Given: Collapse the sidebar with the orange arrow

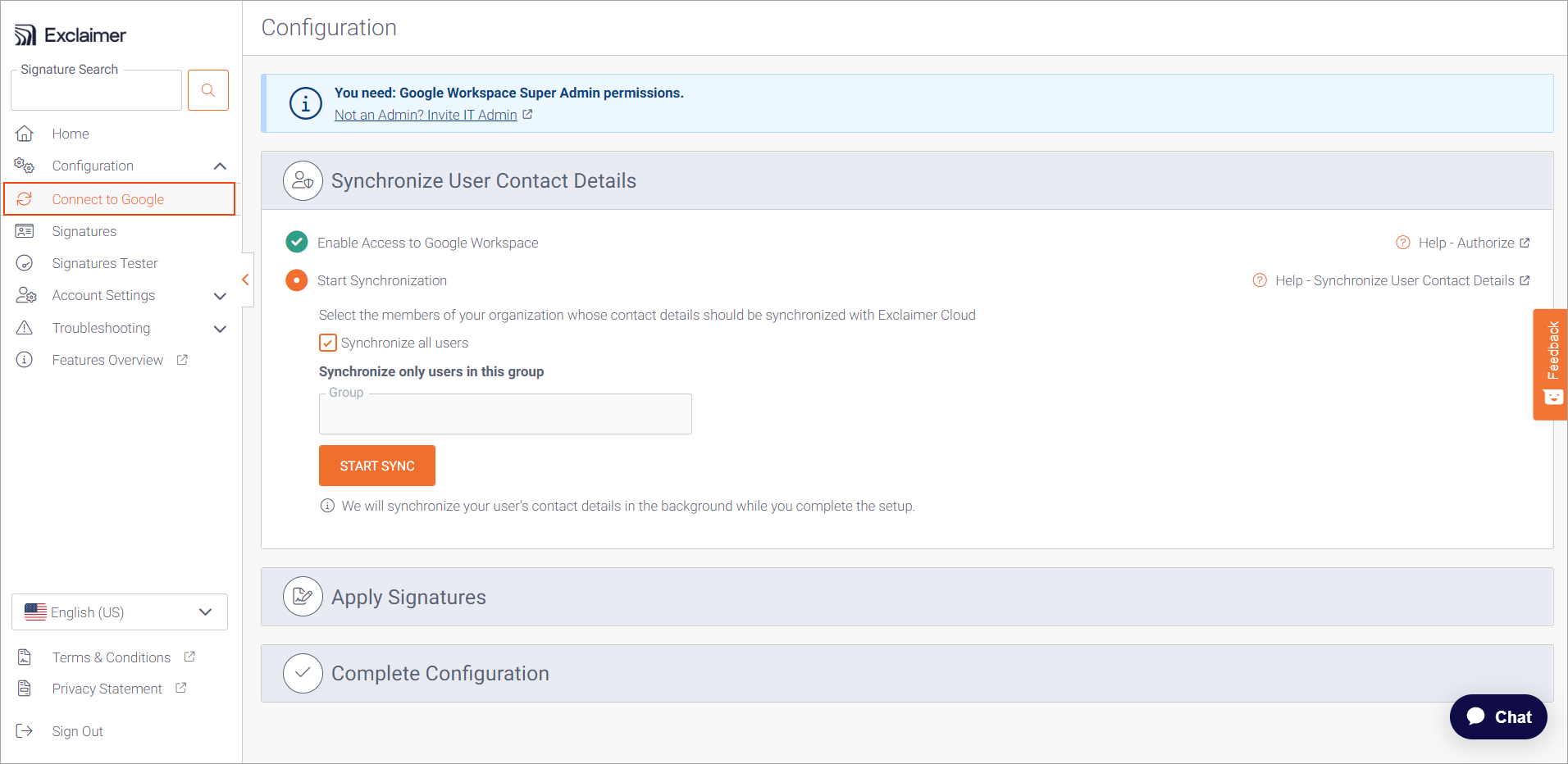Looking at the screenshot, I should click(245, 280).
